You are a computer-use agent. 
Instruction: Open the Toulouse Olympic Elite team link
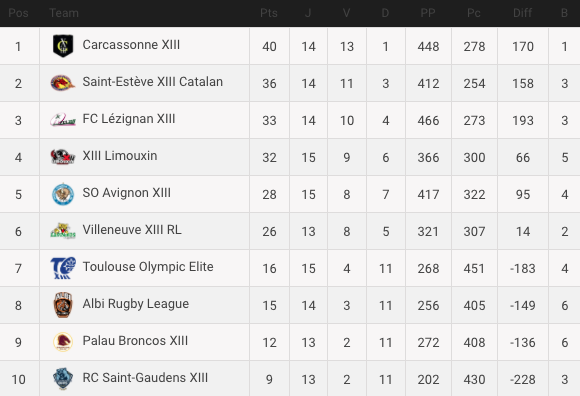tap(148, 267)
